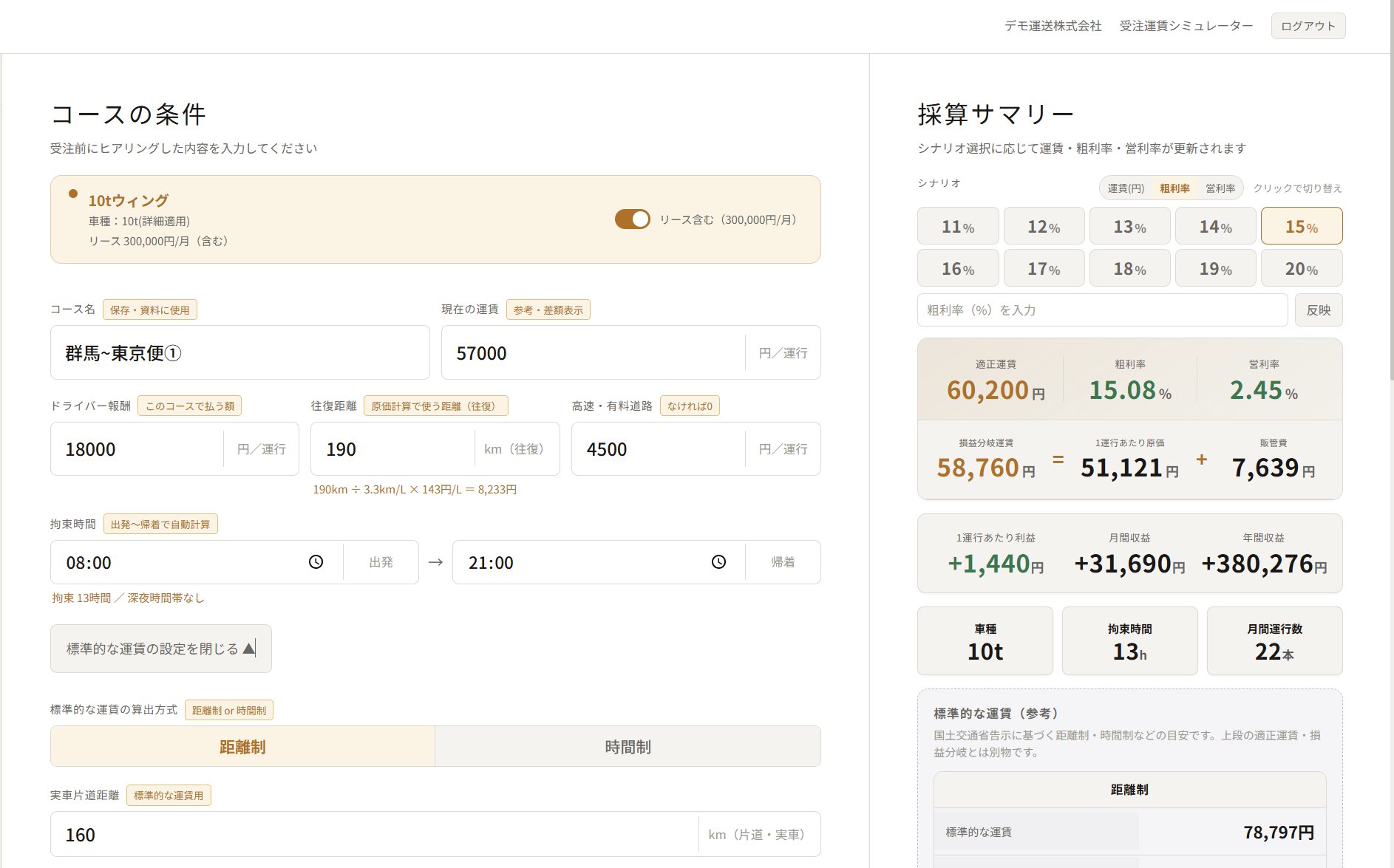Click デモ運送株式会社 in the header
The width and height of the screenshot is (1394, 868).
click(1053, 26)
